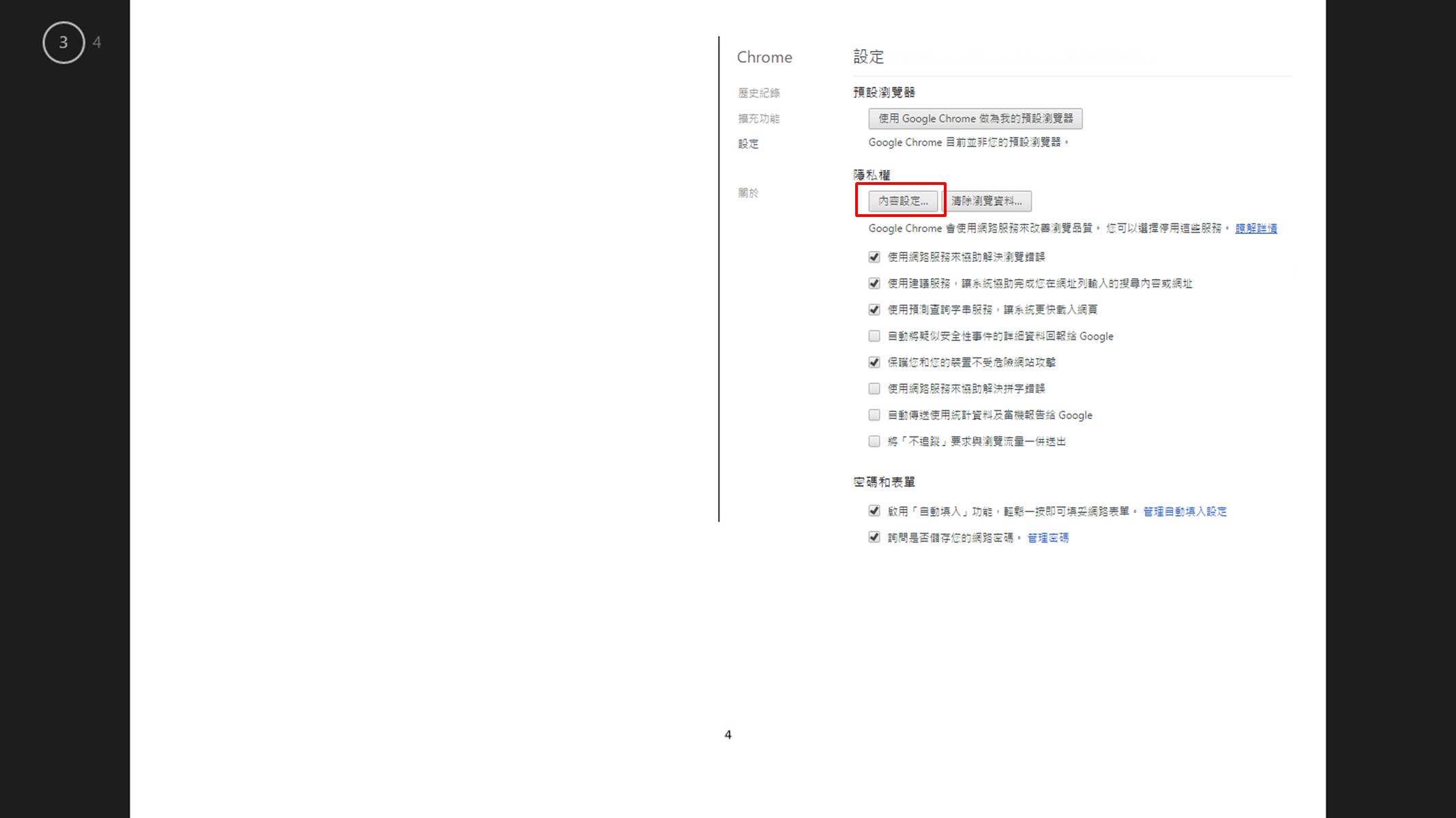Follow the 瞭解詳情 link
1456x818 pixels.
tap(1256, 229)
